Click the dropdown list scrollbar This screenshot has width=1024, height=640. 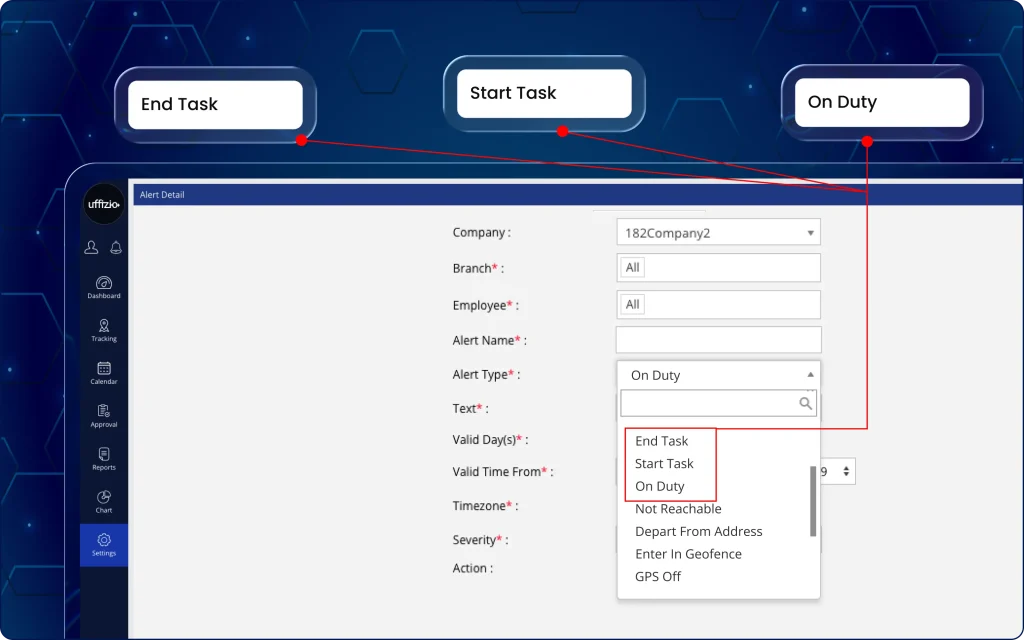(x=813, y=501)
